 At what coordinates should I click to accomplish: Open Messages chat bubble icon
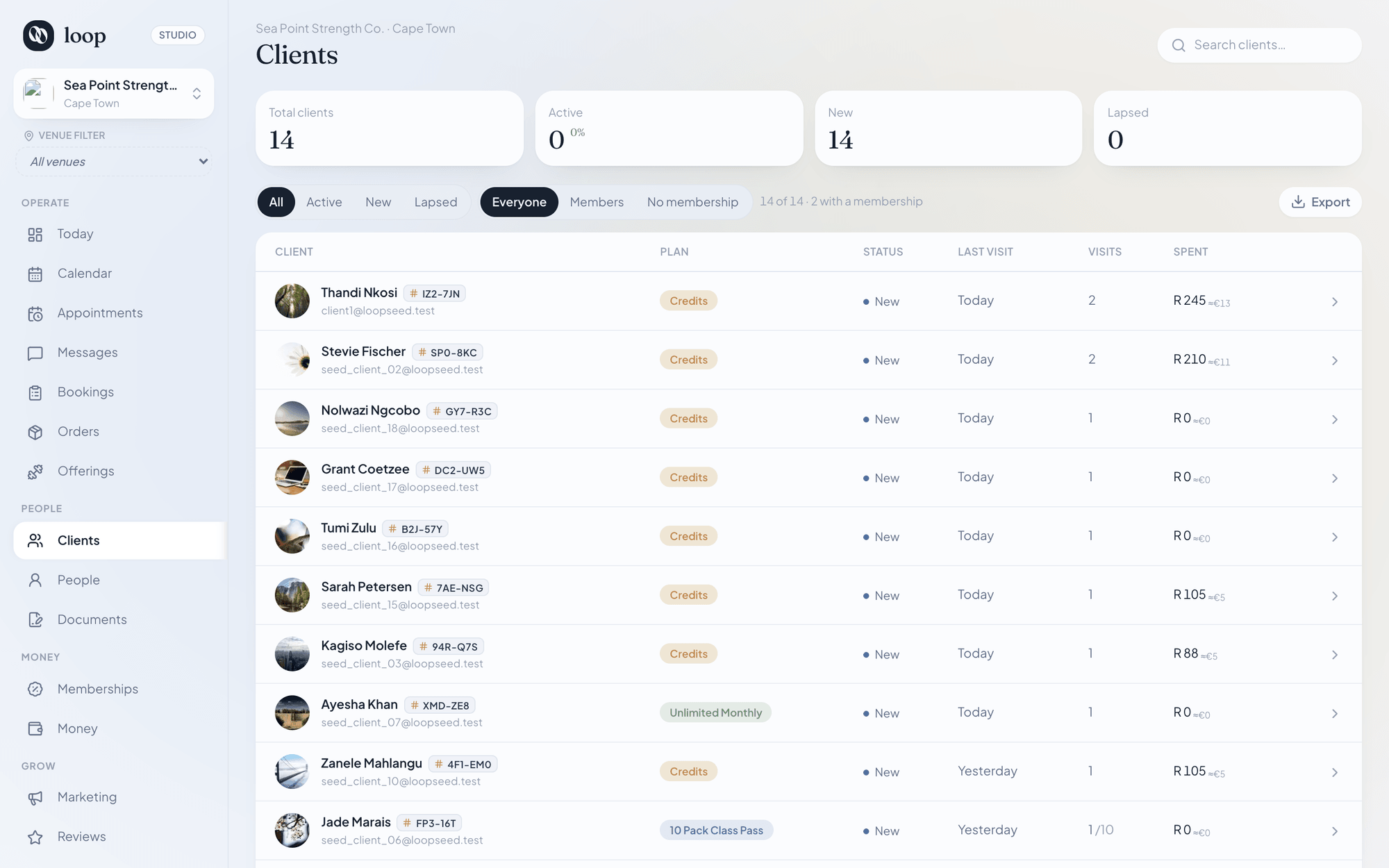tap(35, 353)
